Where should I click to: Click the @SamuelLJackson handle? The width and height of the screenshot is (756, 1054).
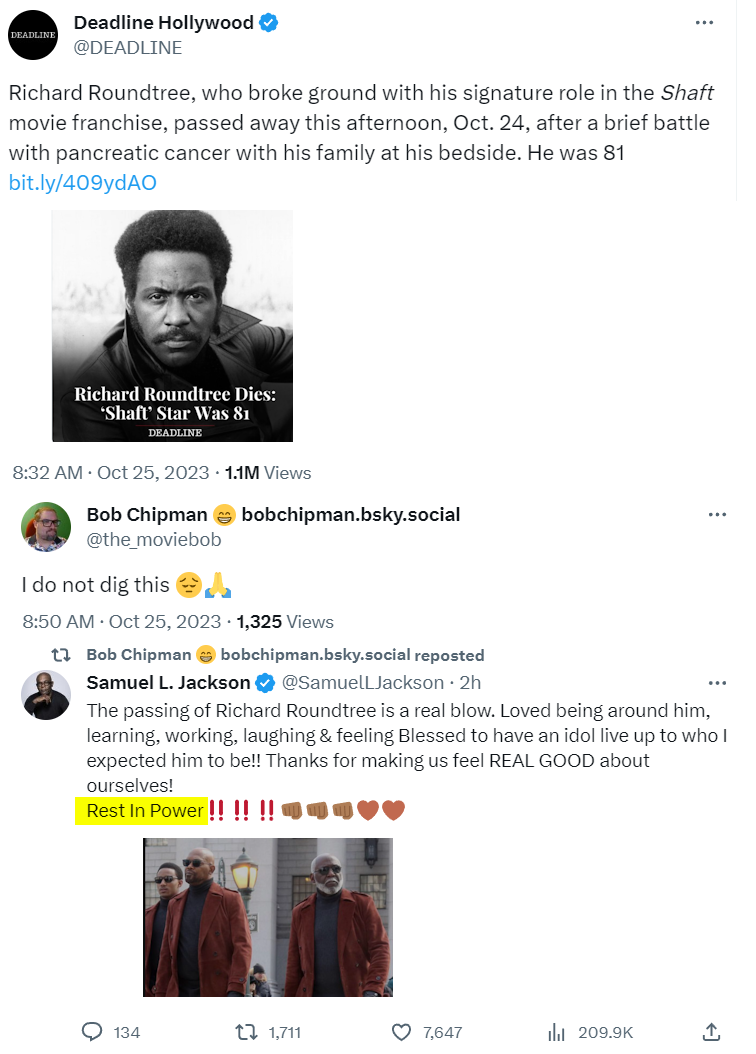(x=363, y=683)
